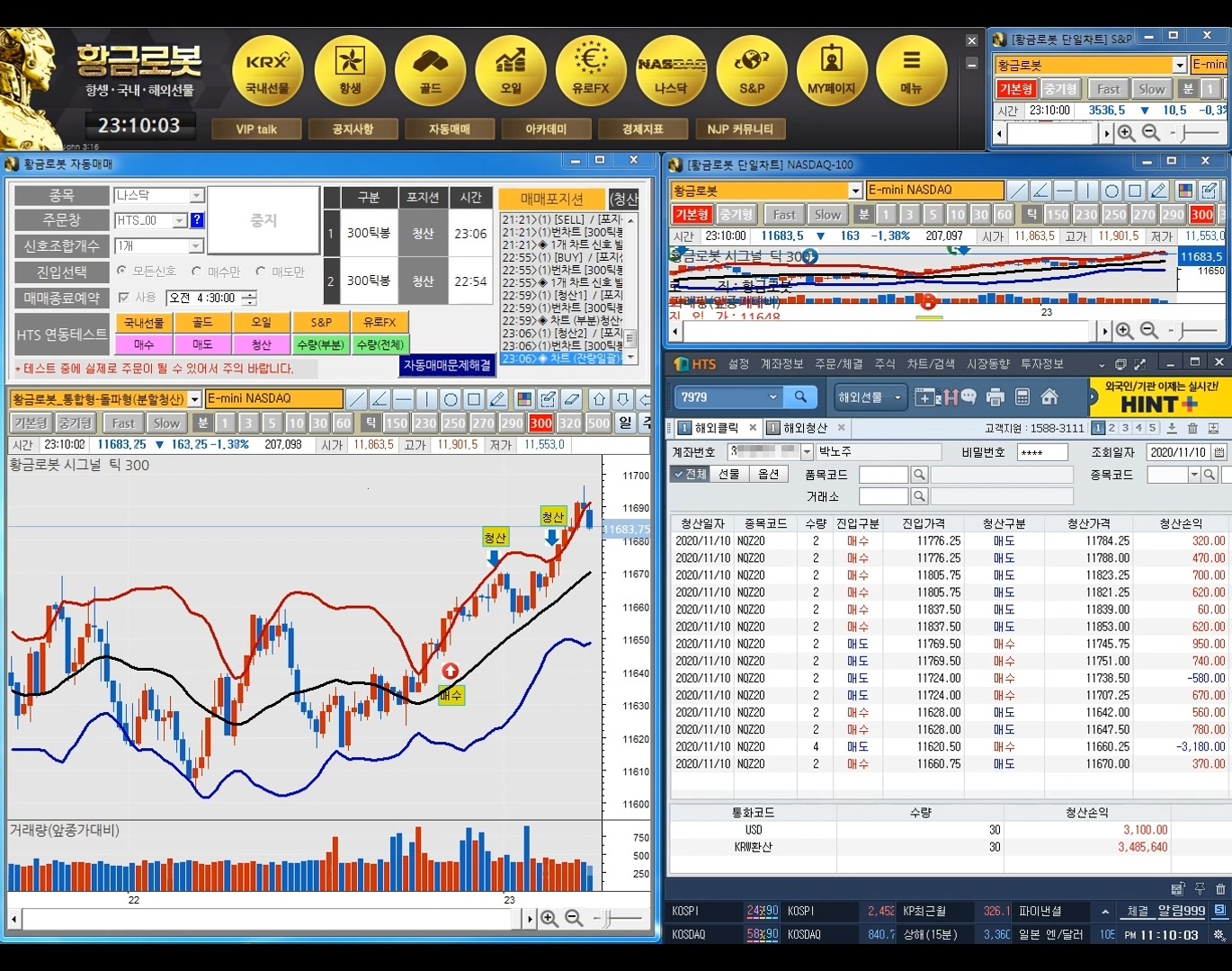
Task: Click the down arrow icon in main chart toolbar
Action: 622,399
